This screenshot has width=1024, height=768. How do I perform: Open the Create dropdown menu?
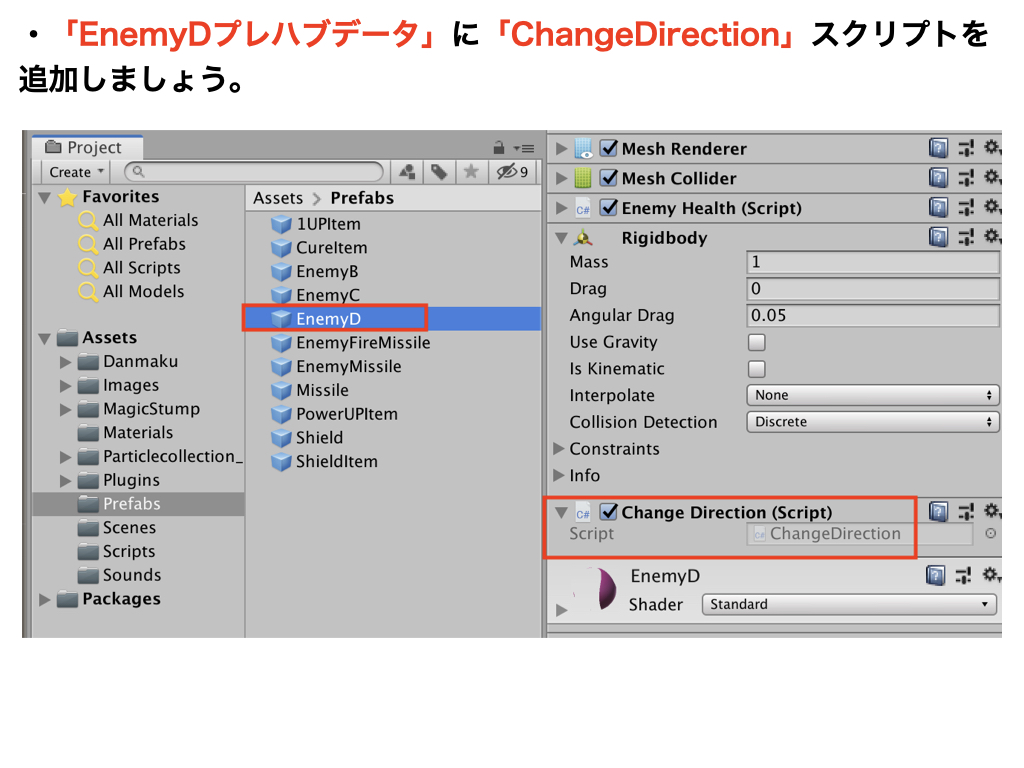[x=75, y=172]
